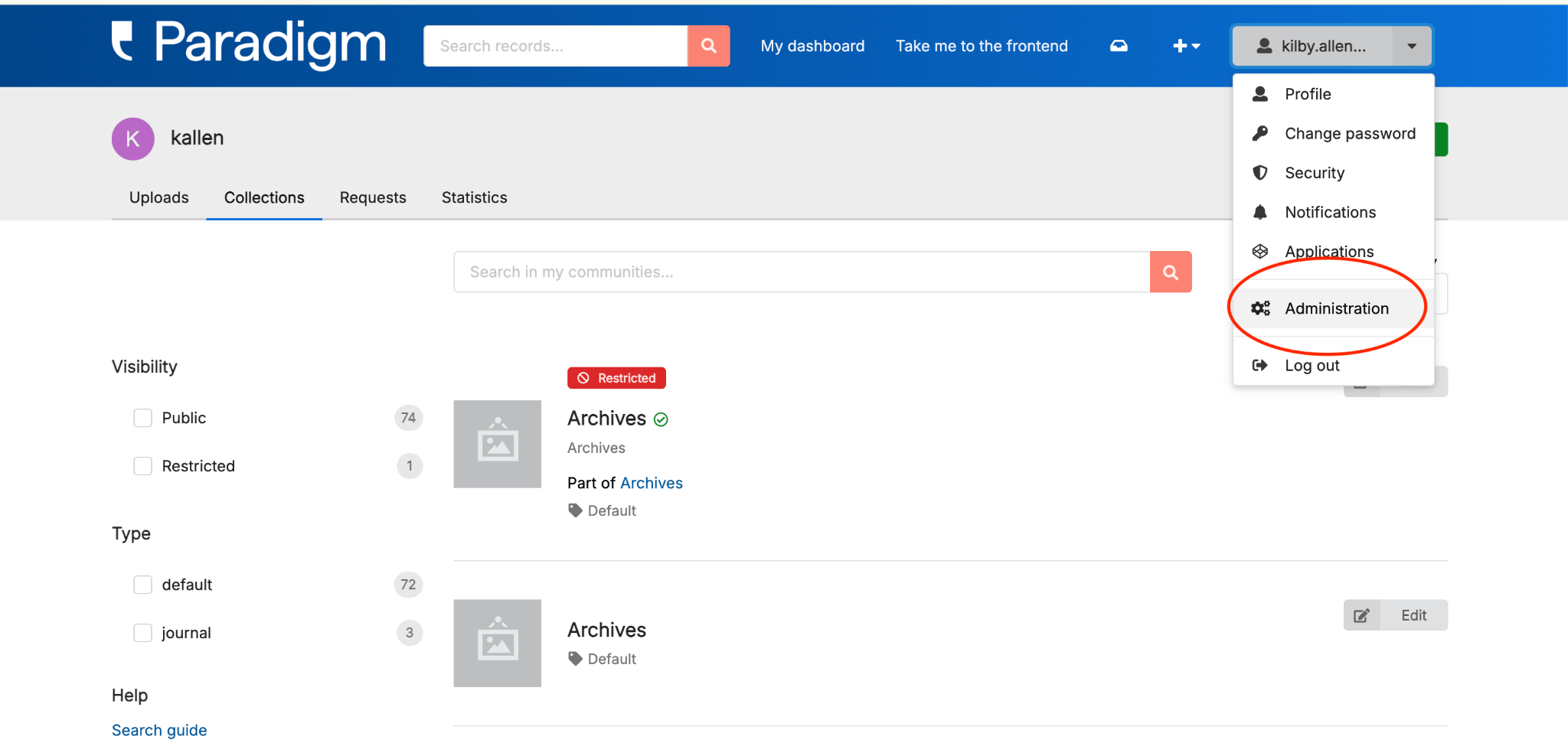The height and width of the screenshot is (756, 1568).
Task: Click the second Archives placeholder thumbnail
Action: (498, 643)
